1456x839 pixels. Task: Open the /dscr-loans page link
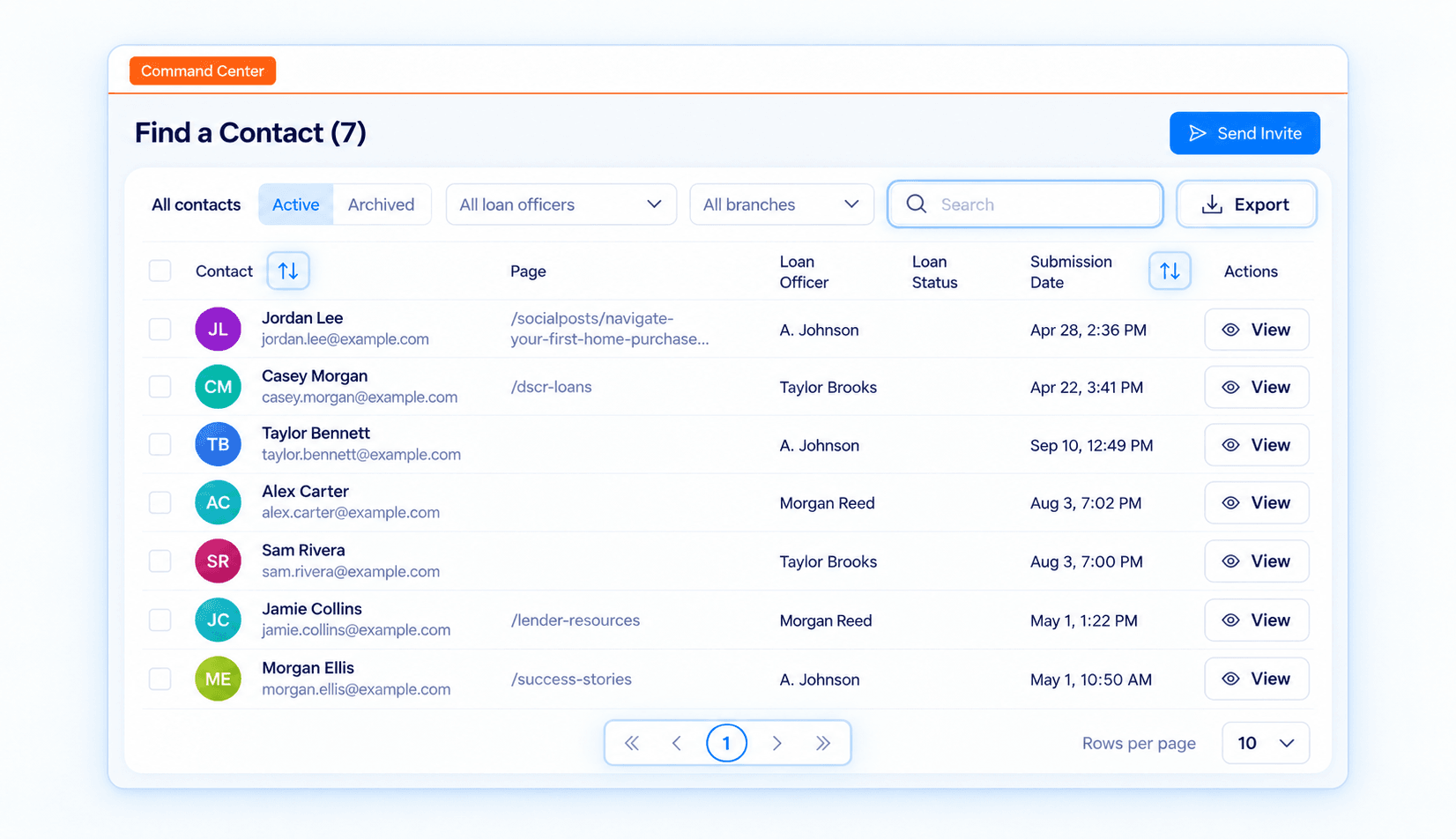551,387
